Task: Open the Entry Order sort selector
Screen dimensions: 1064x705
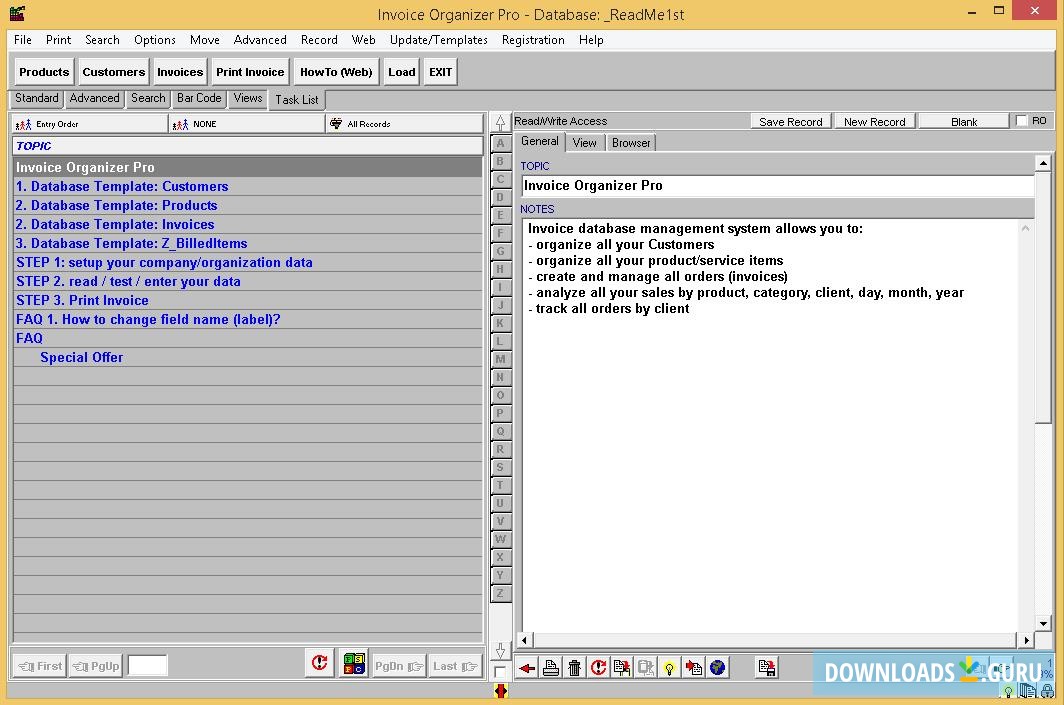Action: [90, 124]
